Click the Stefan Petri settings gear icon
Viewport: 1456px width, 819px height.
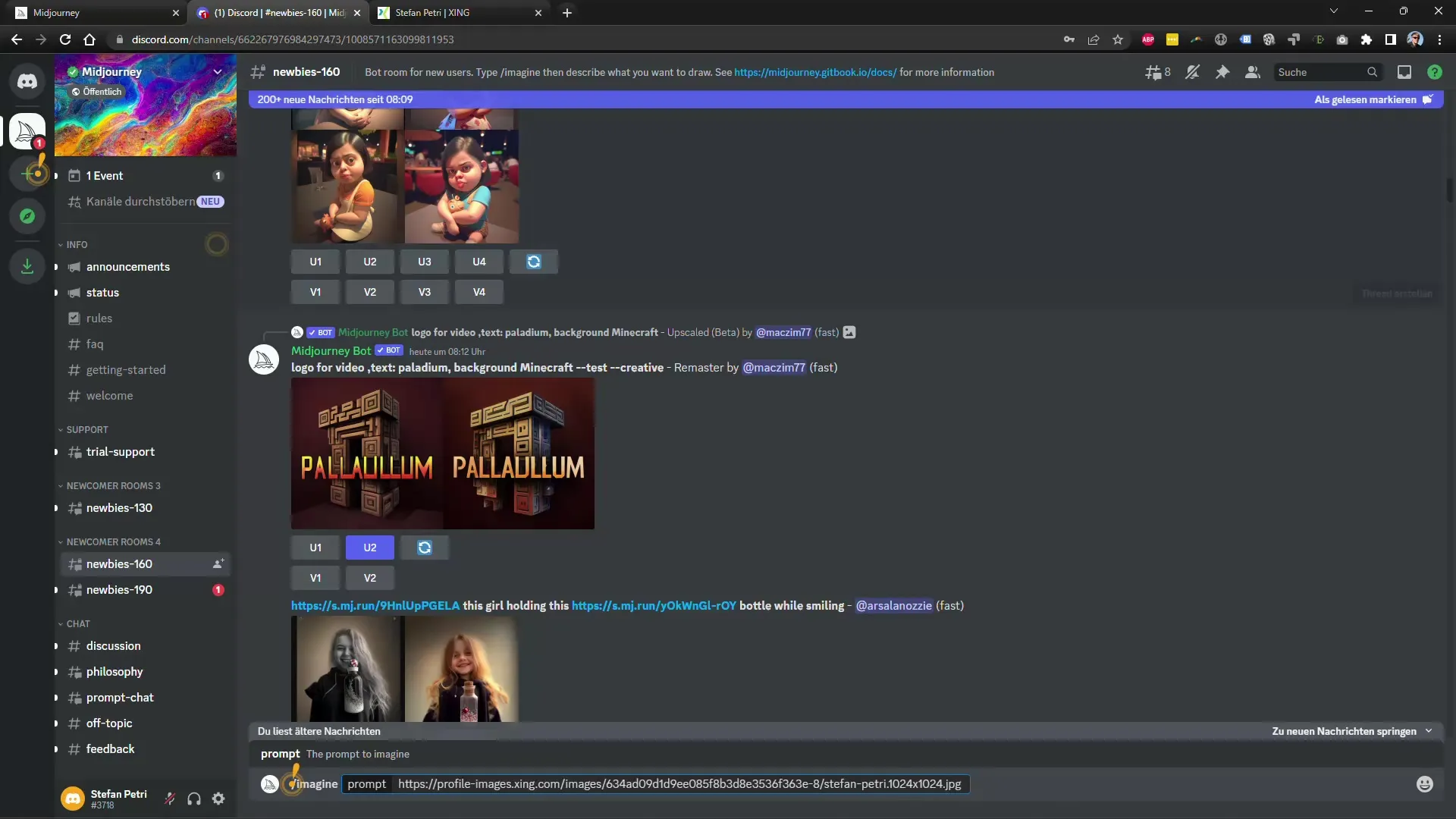pyautogui.click(x=218, y=798)
